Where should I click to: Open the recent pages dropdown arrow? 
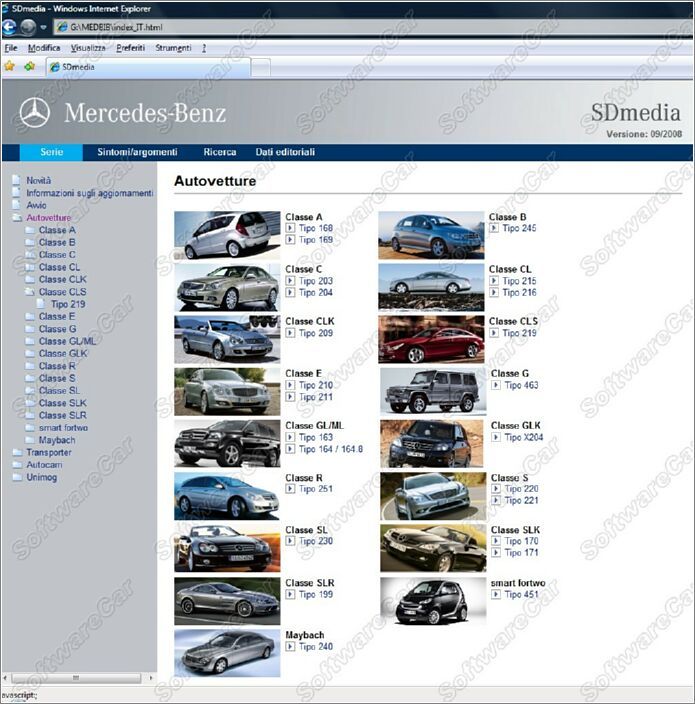point(43,27)
